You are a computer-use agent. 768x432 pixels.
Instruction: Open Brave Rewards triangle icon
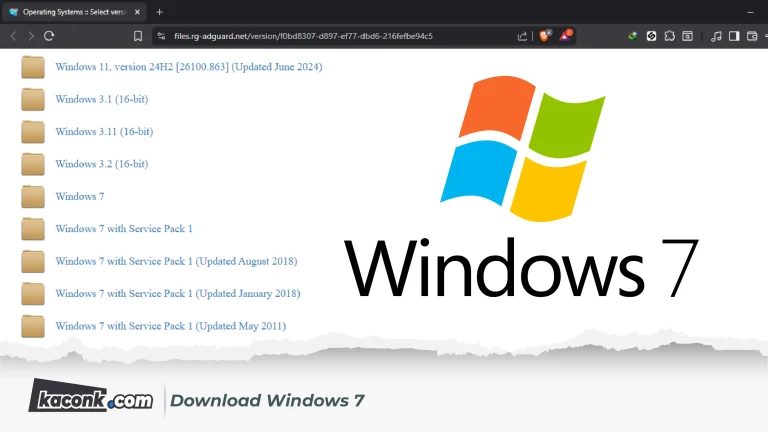pyautogui.click(x=565, y=35)
